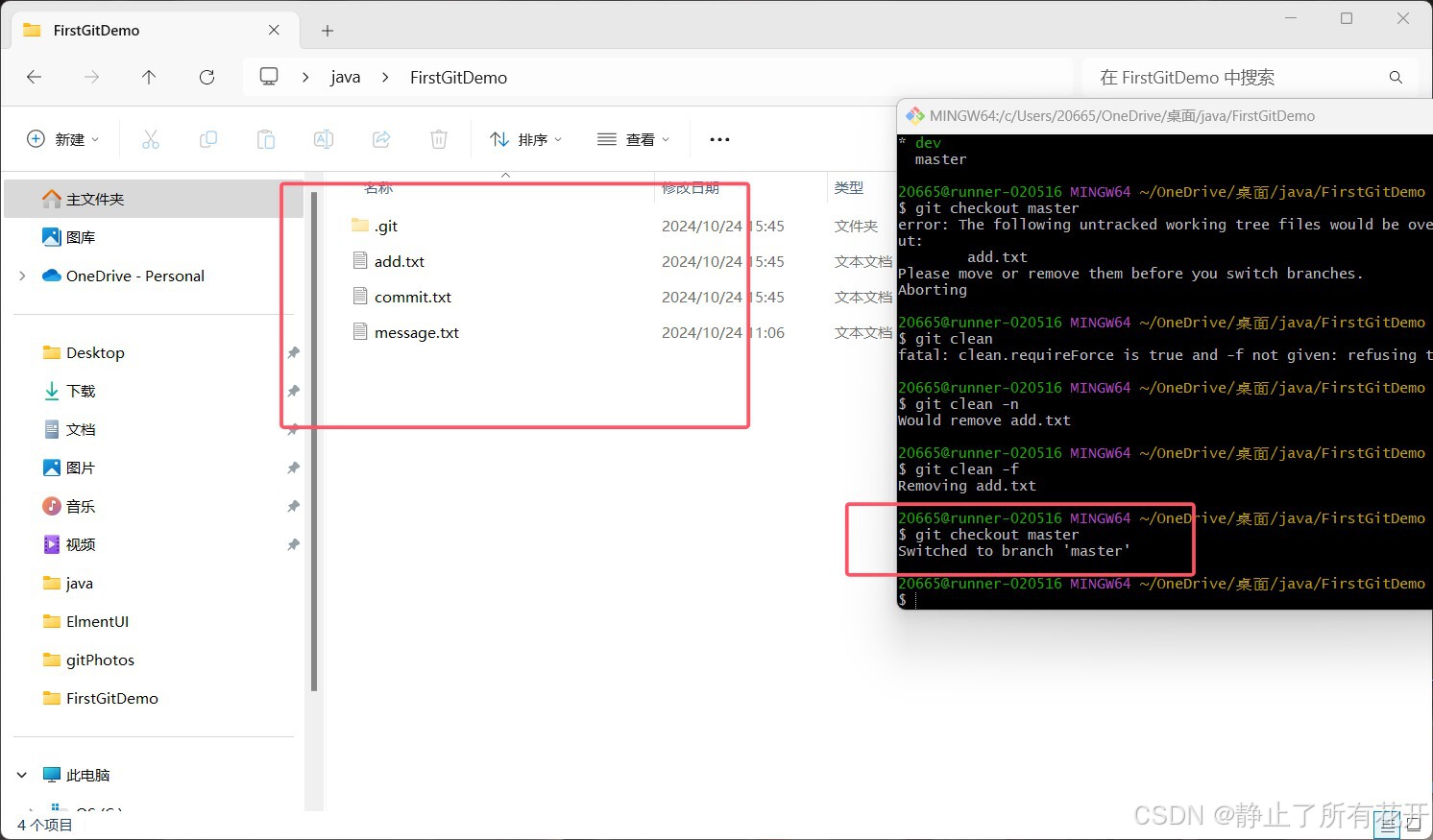The width and height of the screenshot is (1433, 840).
Task: Unpin Desktop using its pin icon
Action: 293,352
